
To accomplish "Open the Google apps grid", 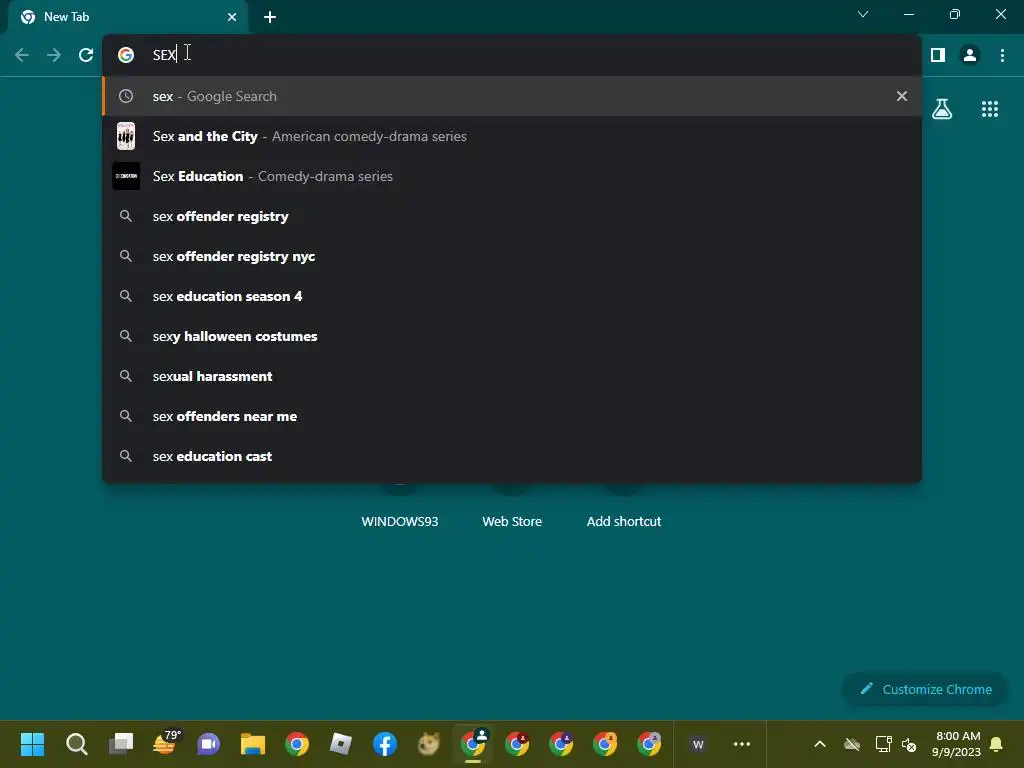I will (x=989, y=109).
